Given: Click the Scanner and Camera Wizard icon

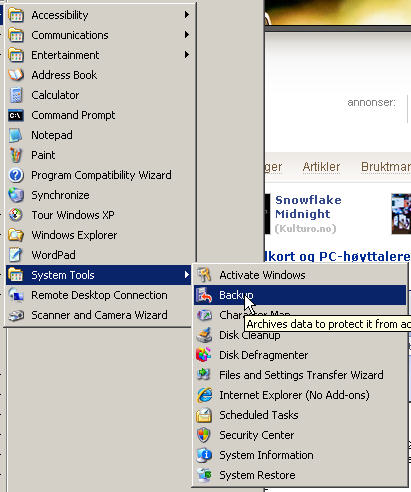Looking at the screenshot, I should pos(16,315).
